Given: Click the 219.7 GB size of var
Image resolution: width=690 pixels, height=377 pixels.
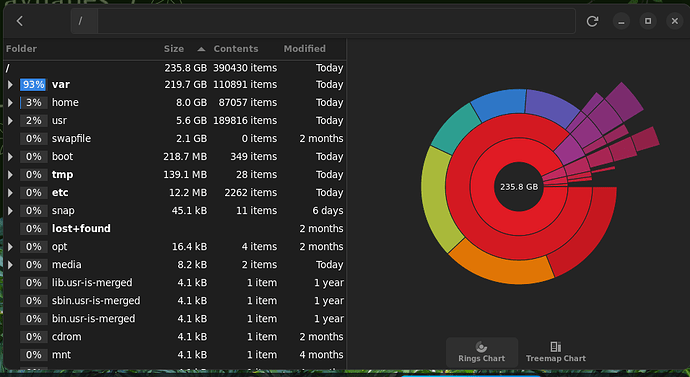Looking at the screenshot, I should [x=186, y=84].
